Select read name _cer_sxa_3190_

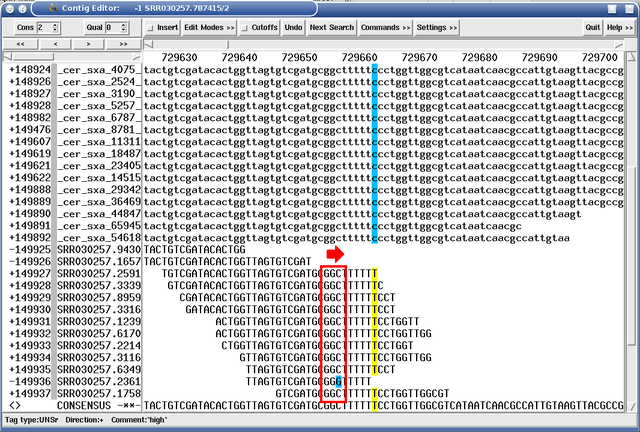pos(98,94)
